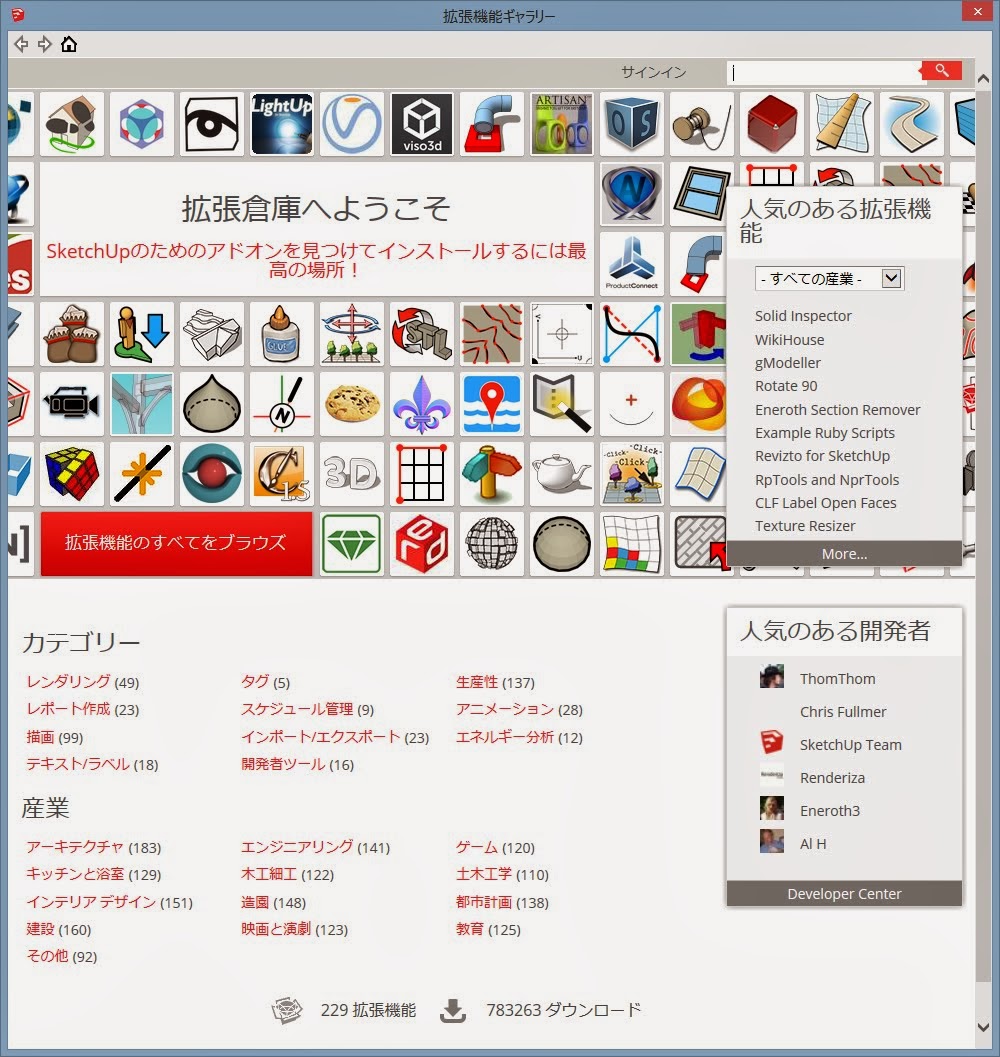Viewport: 1000px width, 1057px height.
Task: Open the すべての産業 industry dropdown
Action: click(829, 278)
